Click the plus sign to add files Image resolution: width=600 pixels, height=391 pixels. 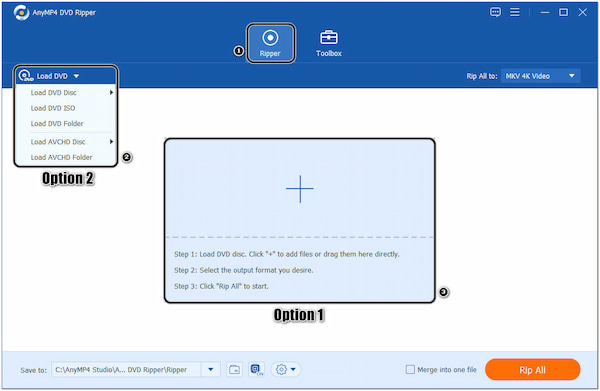[x=300, y=189]
